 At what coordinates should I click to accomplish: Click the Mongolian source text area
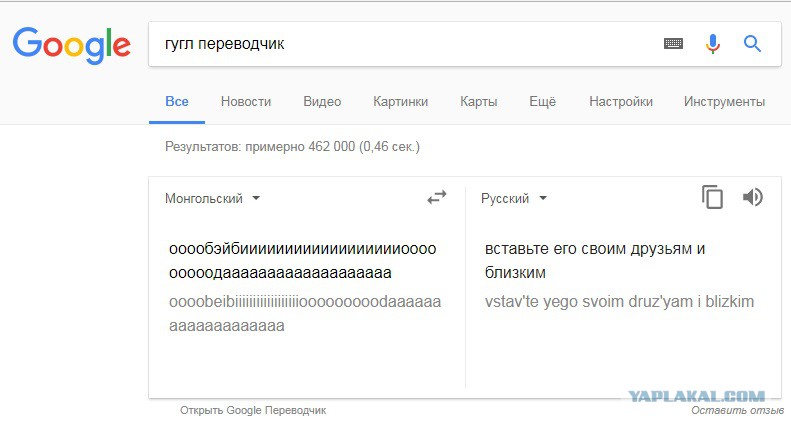click(x=303, y=260)
